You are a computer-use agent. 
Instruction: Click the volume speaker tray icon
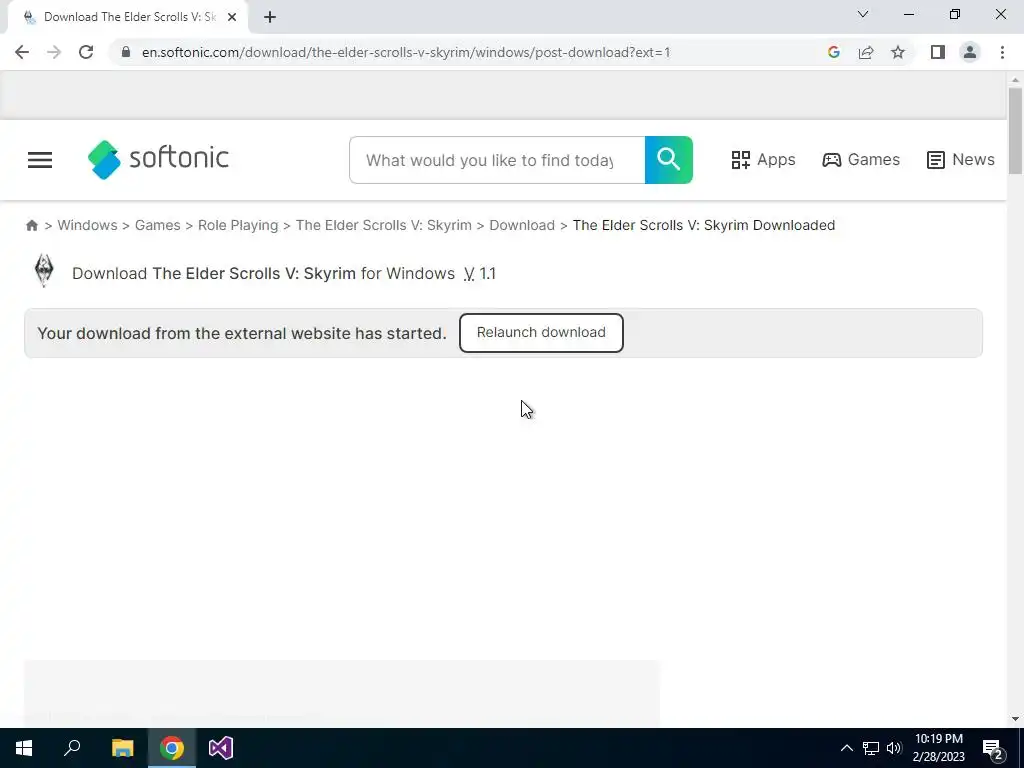894,748
